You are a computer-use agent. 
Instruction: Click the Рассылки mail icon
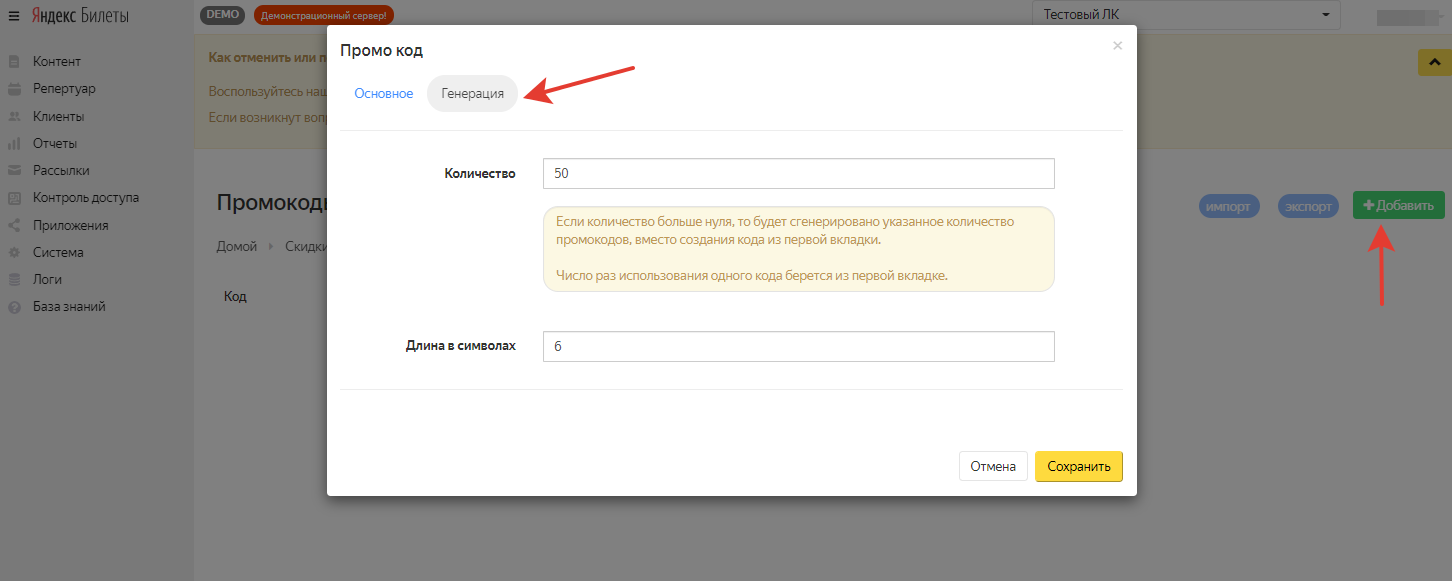click(14, 171)
